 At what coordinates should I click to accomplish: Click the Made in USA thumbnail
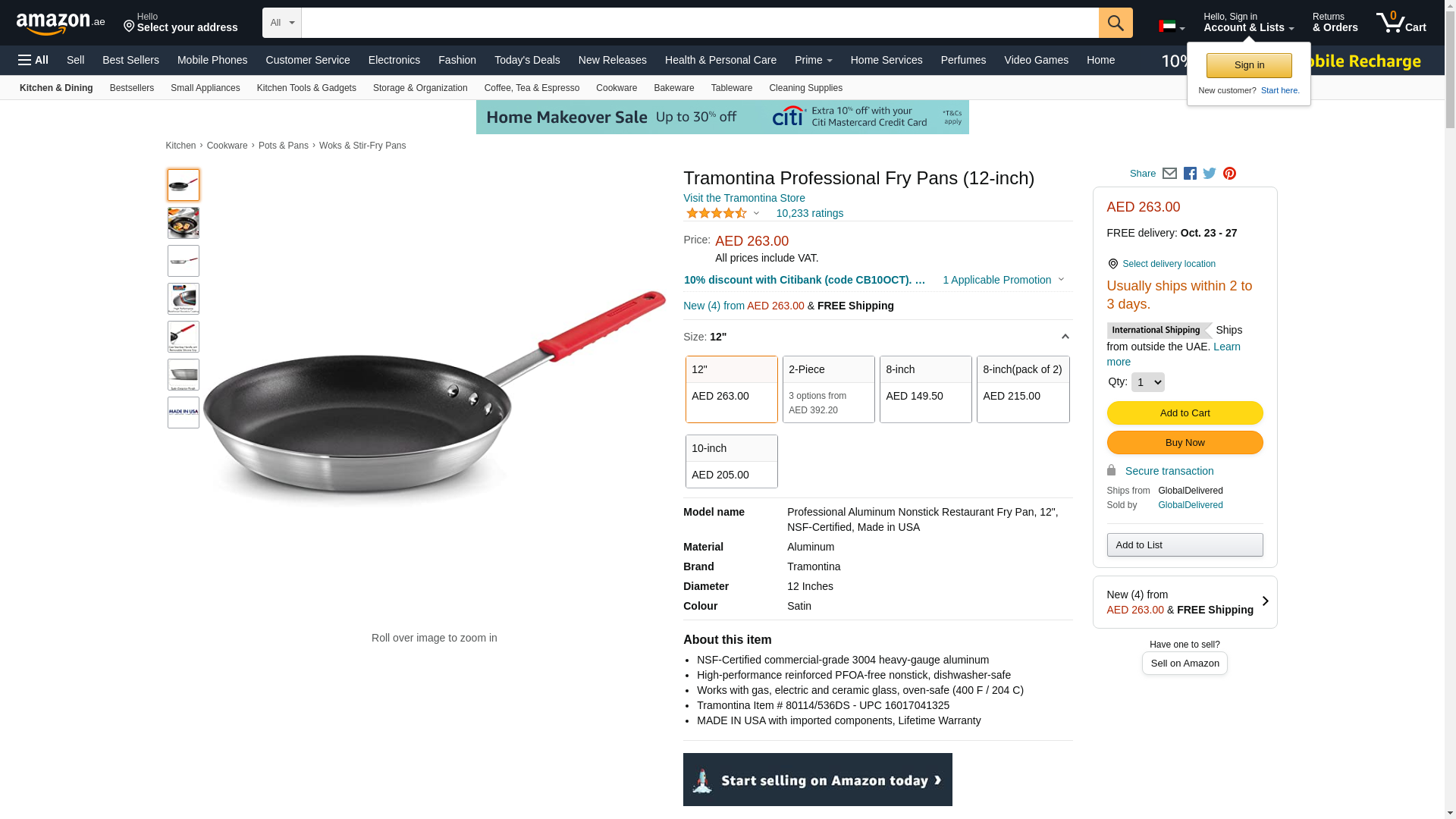pyautogui.click(x=184, y=413)
